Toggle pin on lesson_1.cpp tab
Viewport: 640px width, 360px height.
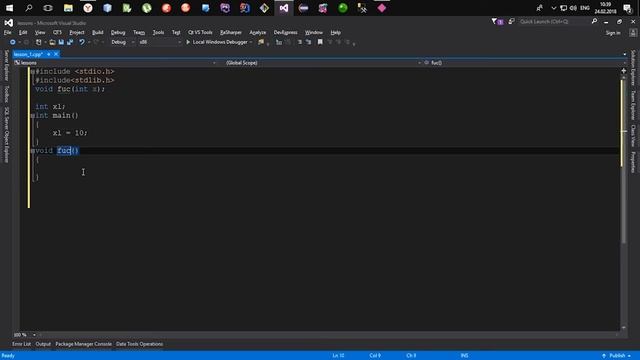[x=49, y=54]
